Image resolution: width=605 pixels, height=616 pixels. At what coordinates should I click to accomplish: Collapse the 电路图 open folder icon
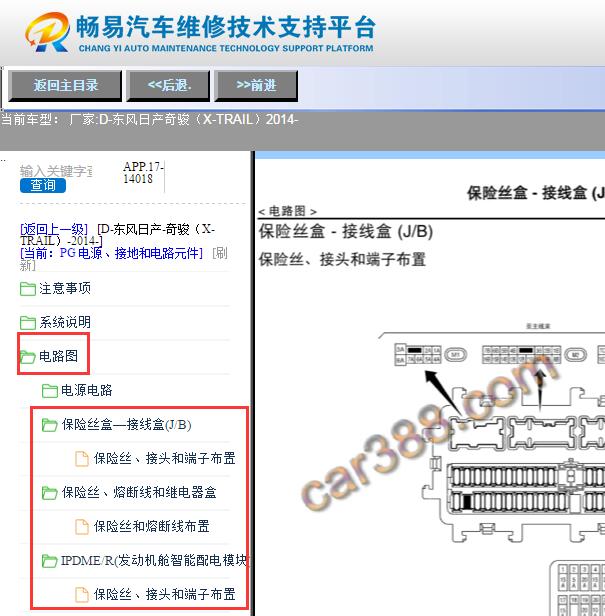coord(28,357)
